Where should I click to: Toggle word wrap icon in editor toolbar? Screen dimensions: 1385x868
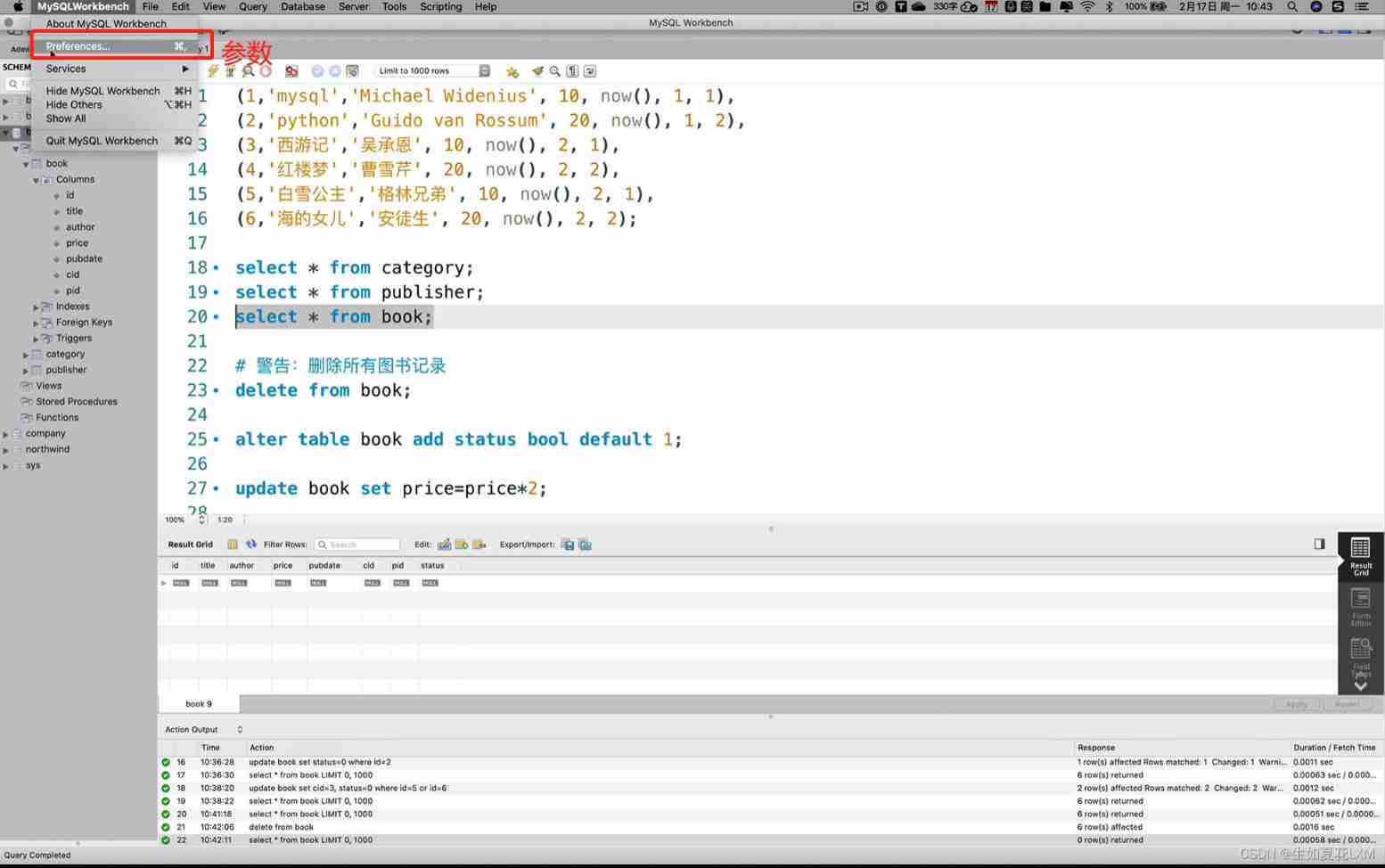tap(590, 71)
